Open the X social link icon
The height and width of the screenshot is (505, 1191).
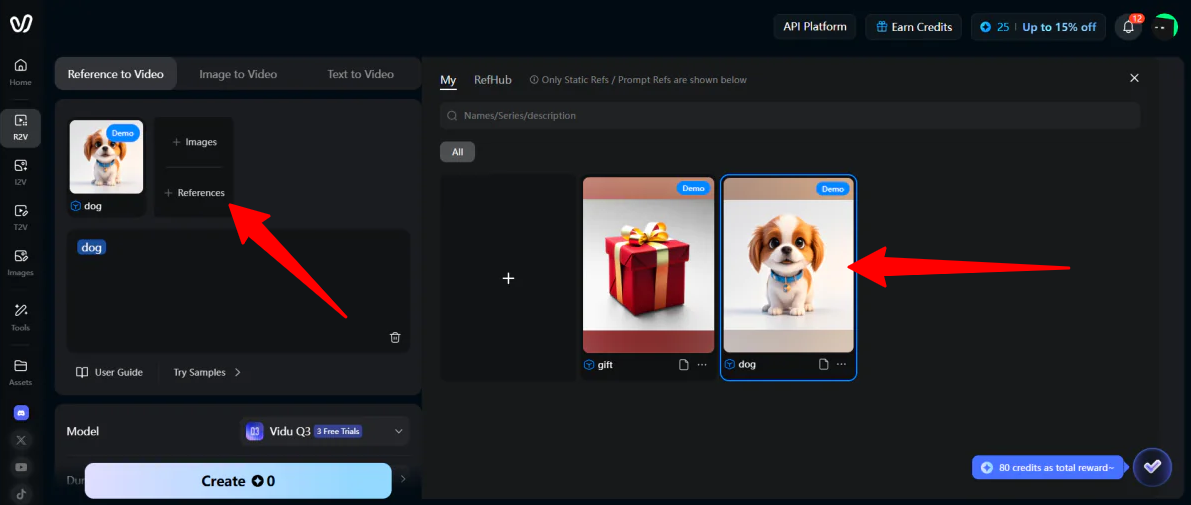[21, 440]
